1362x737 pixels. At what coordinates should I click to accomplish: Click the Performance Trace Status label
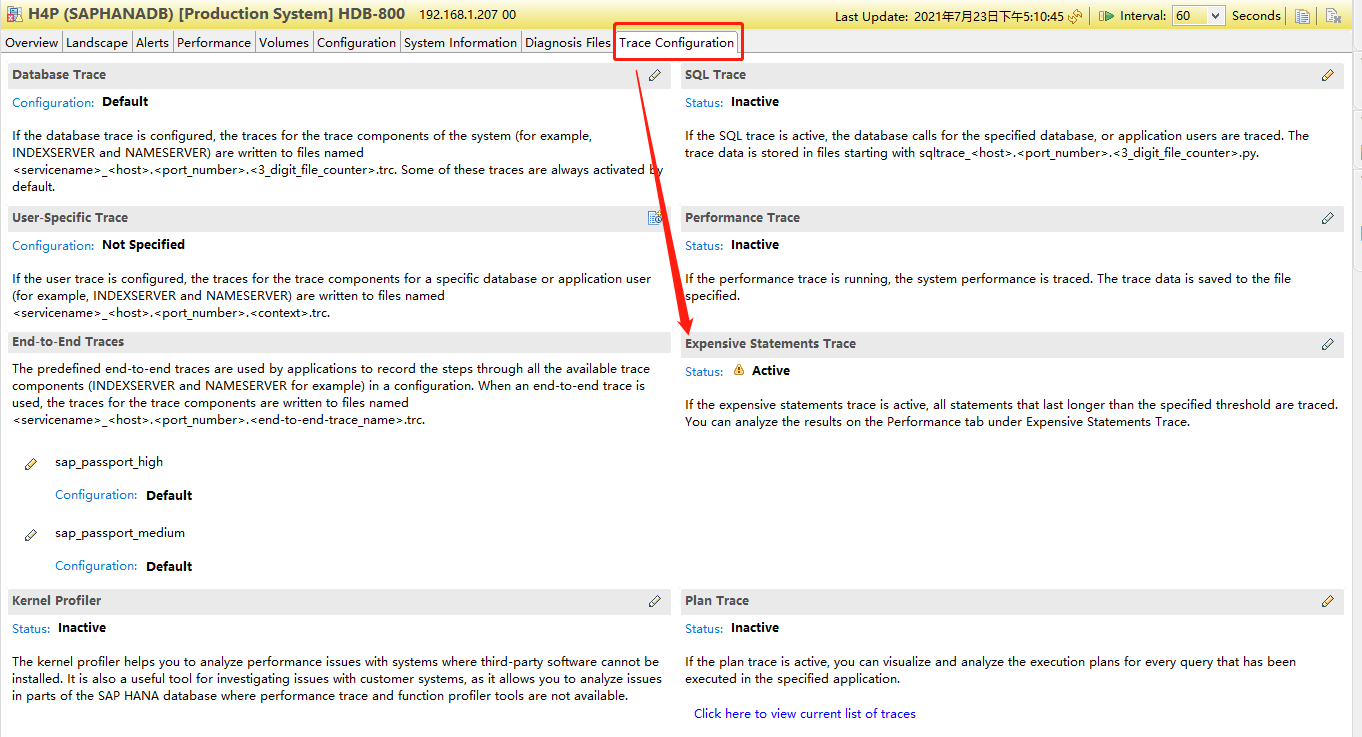(704, 246)
